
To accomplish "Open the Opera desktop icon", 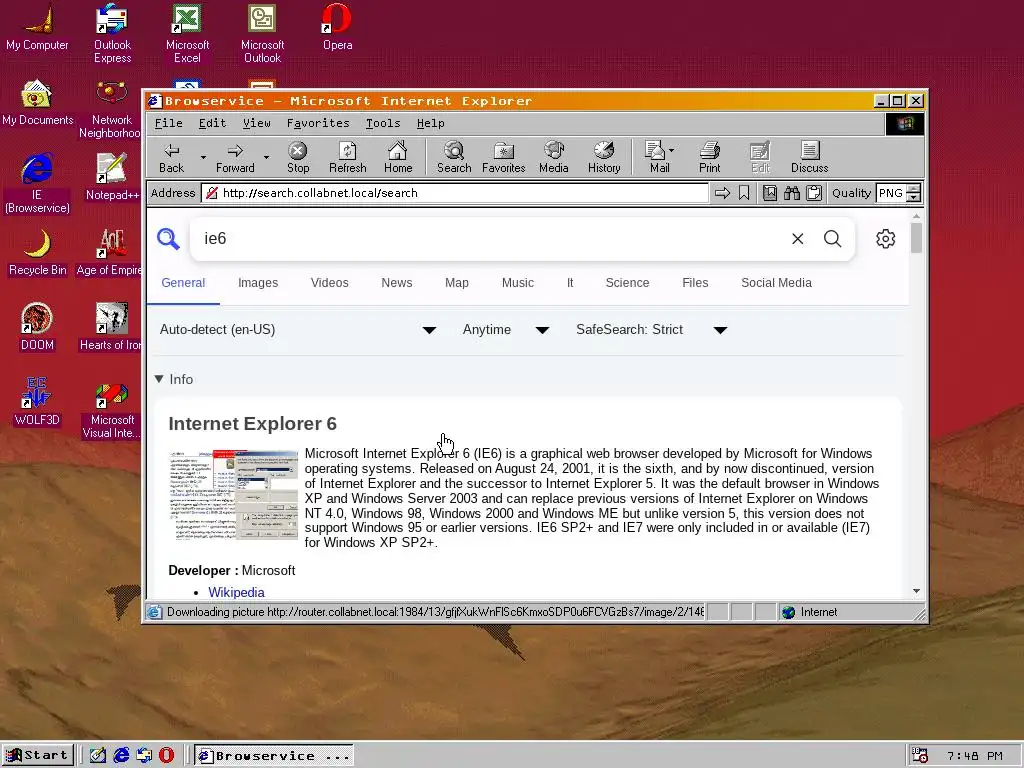I will (x=337, y=27).
